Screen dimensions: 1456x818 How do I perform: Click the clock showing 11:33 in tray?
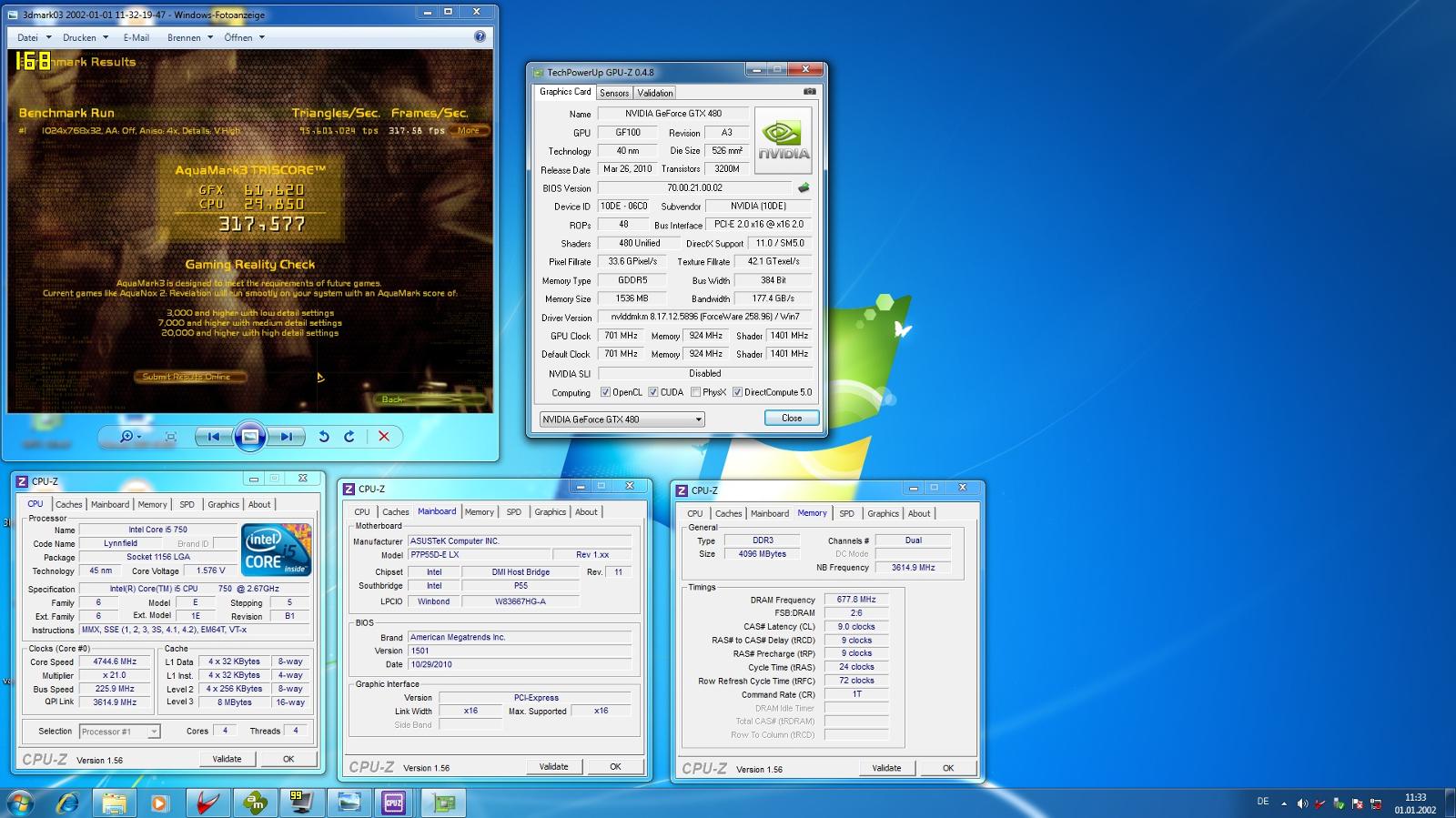(x=1415, y=797)
